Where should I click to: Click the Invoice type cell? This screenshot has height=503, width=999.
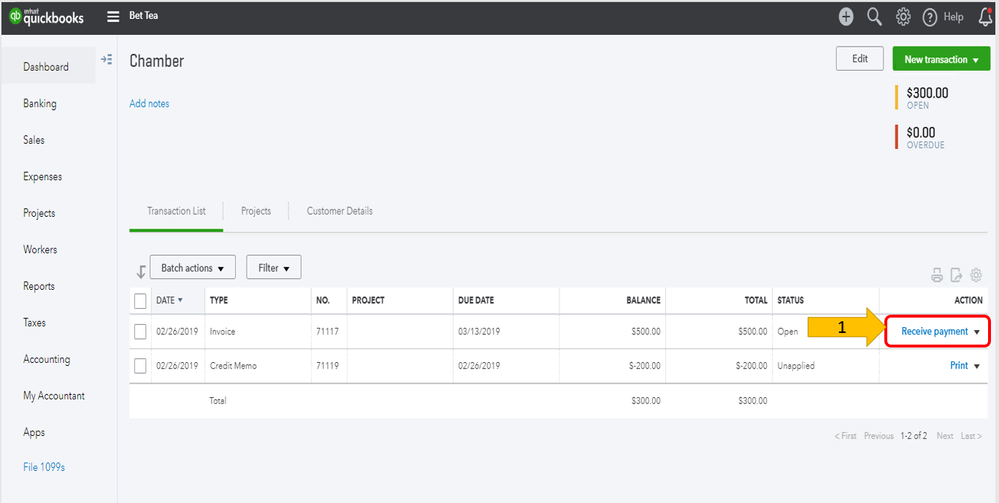point(222,332)
